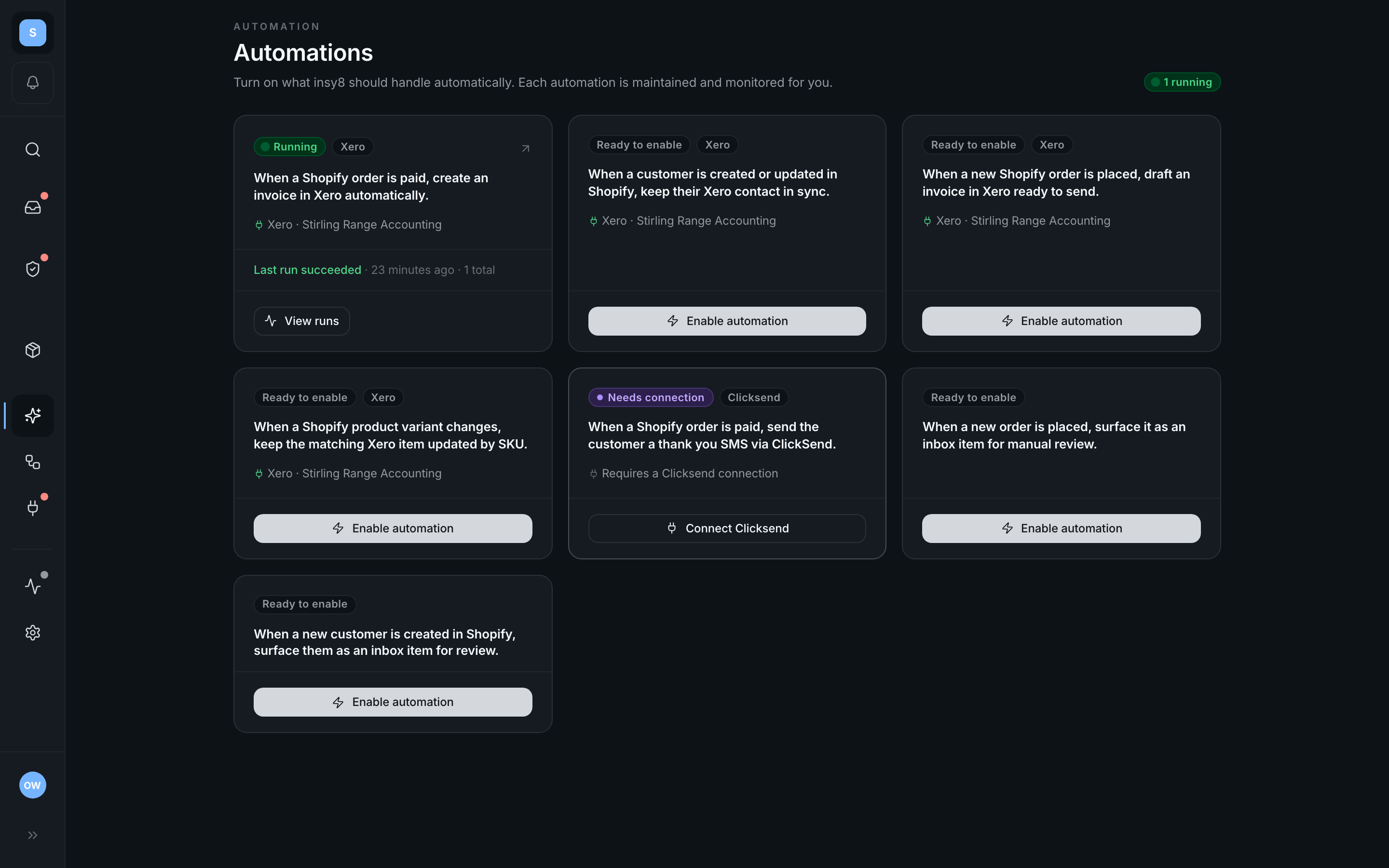Screen dimensions: 1389x868
Task: Click the green Running status pill
Action: click(x=290, y=147)
